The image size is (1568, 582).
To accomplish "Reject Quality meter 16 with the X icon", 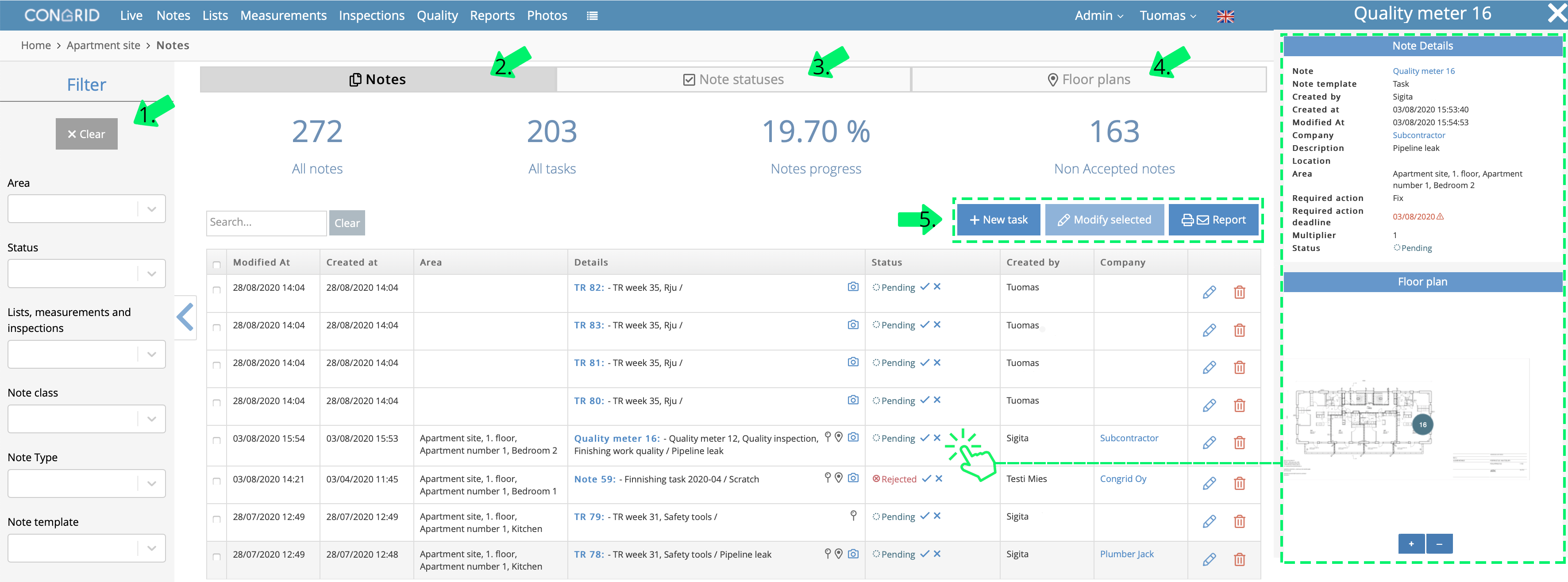I will [937, 438].
